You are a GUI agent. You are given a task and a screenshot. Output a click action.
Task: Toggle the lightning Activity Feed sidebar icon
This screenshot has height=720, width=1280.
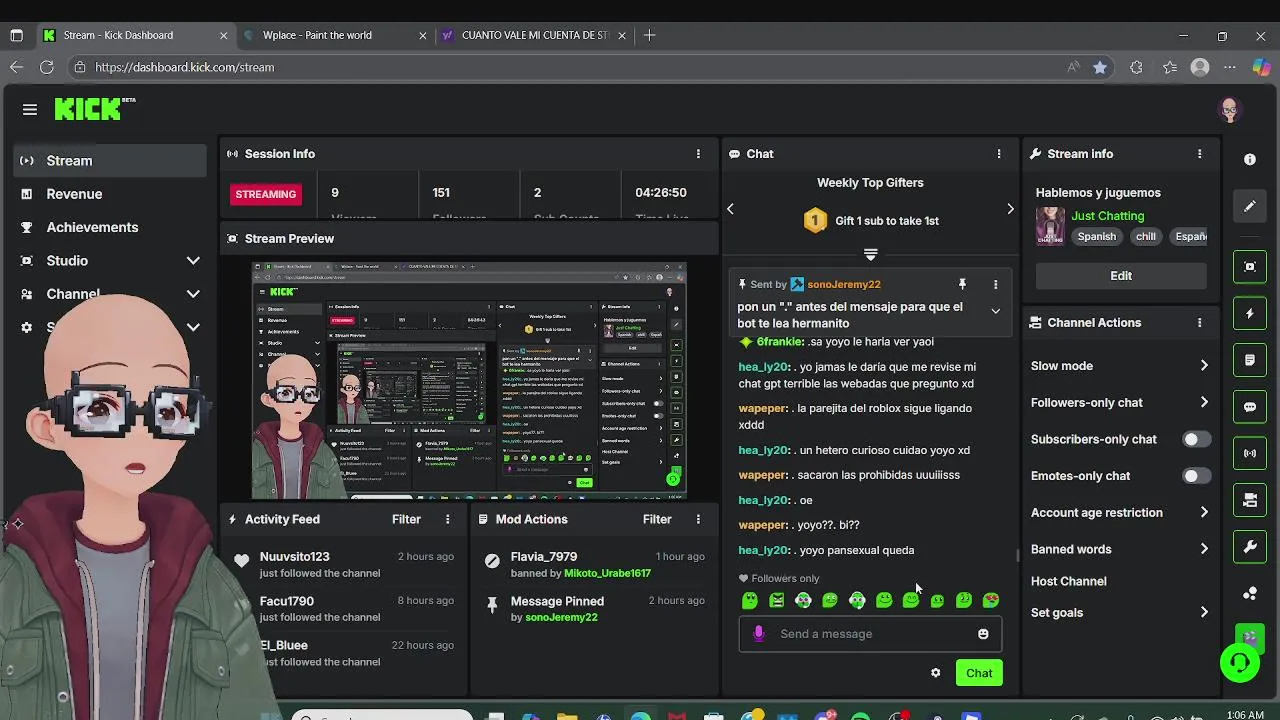tap(1250, 314)
